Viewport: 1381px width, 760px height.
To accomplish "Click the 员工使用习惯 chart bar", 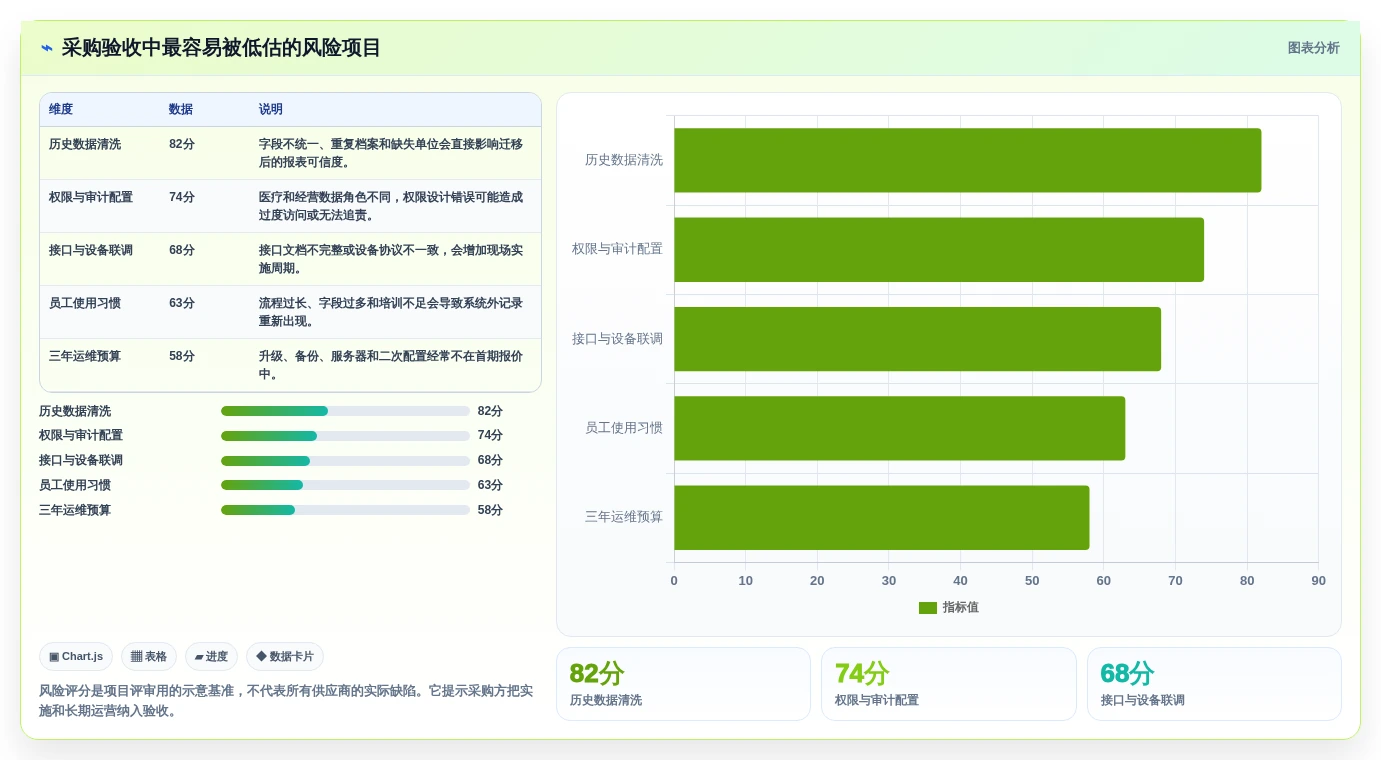I will coord(899,428).
